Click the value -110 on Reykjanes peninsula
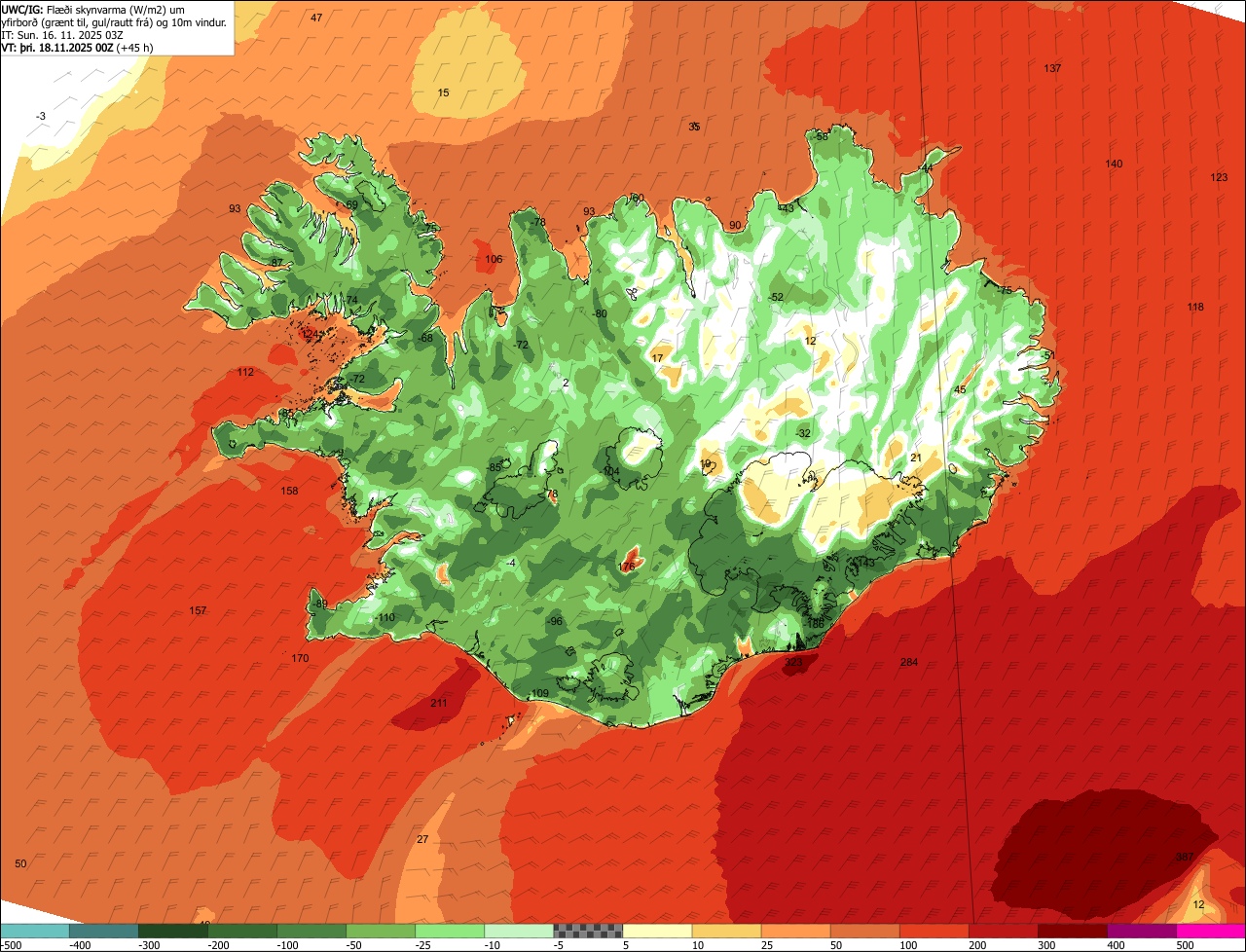The image size is (1246, 952). pos(385,617)
